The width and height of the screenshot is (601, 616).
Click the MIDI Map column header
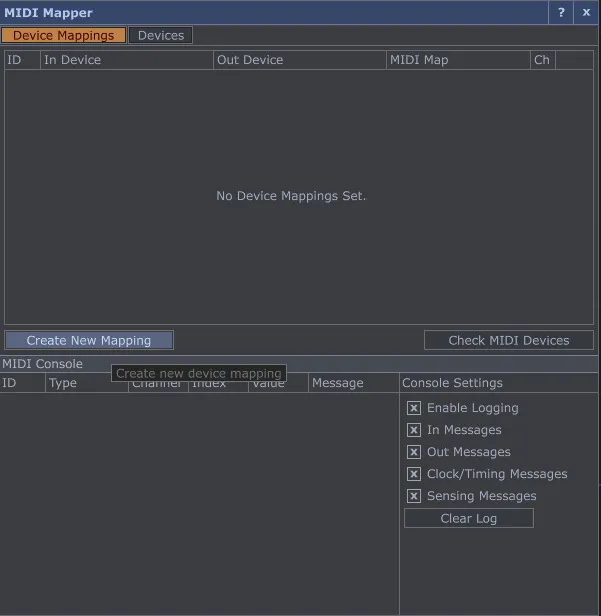coord(458,60)
